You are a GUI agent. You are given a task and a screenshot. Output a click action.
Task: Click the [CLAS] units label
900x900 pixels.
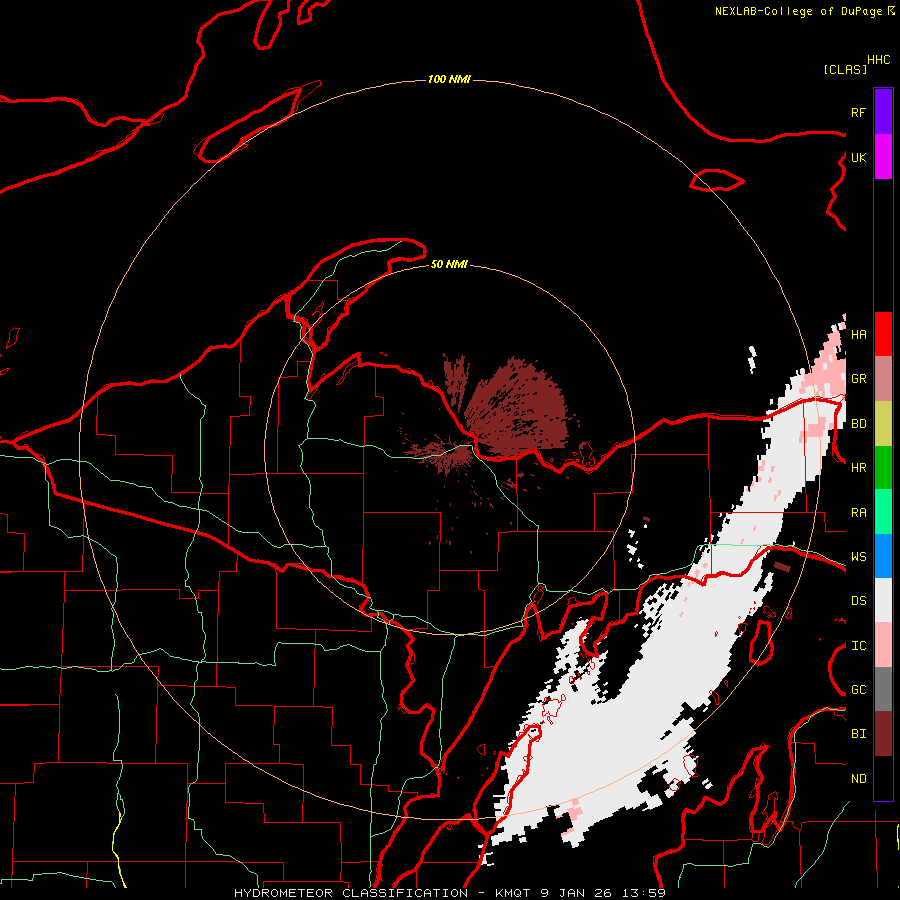[845, 70]
